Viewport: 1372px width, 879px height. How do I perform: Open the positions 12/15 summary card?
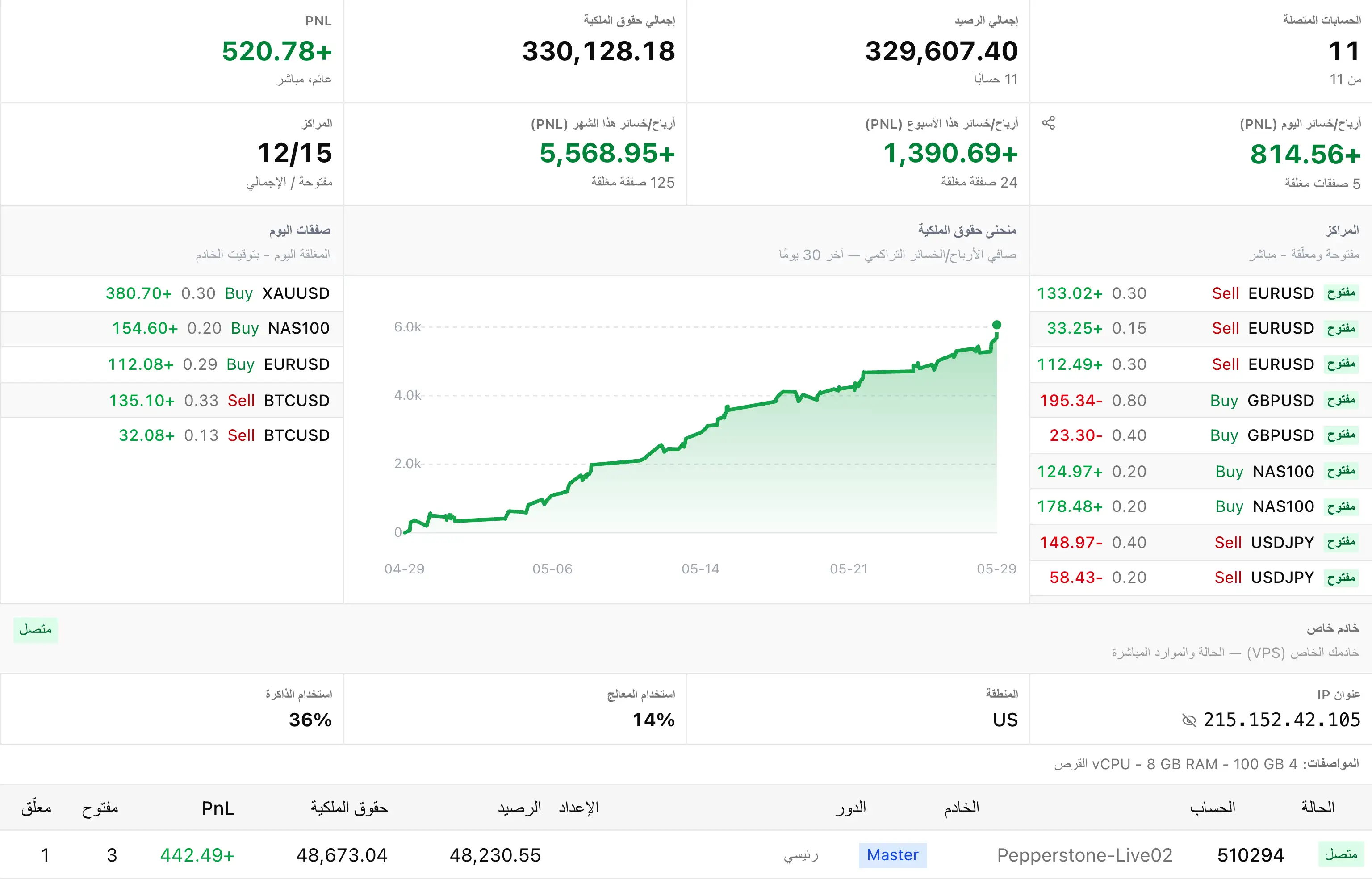[172, 154]
